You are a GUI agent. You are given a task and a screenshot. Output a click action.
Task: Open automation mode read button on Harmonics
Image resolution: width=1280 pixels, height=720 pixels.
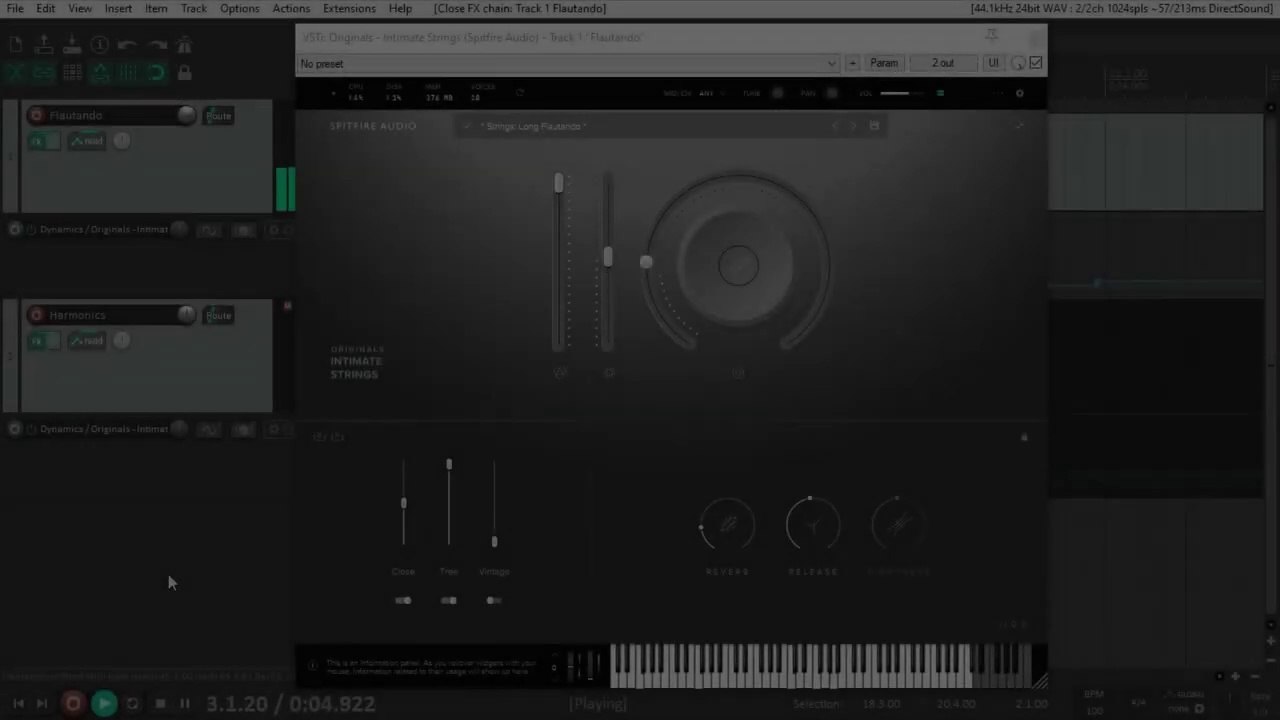[88, 341]
